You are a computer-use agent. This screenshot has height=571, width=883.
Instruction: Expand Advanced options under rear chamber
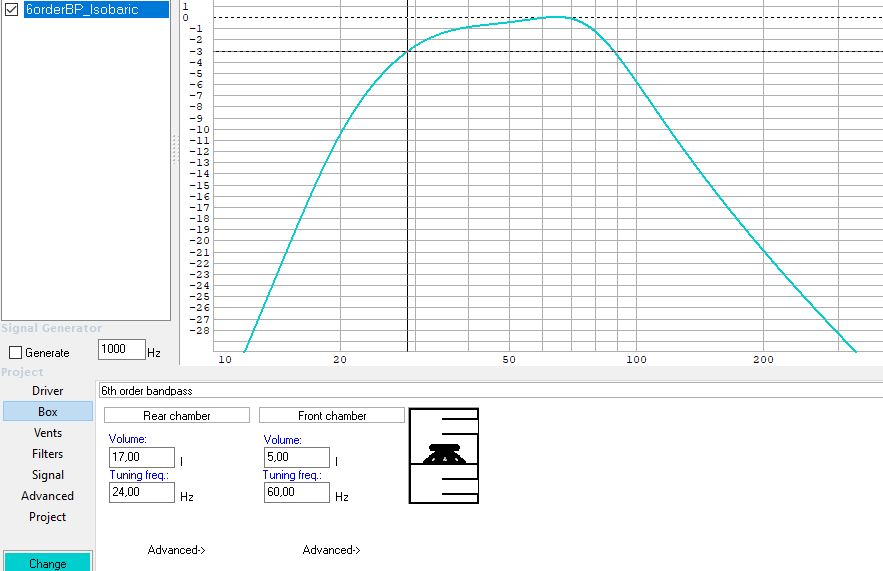coord(176,550)
